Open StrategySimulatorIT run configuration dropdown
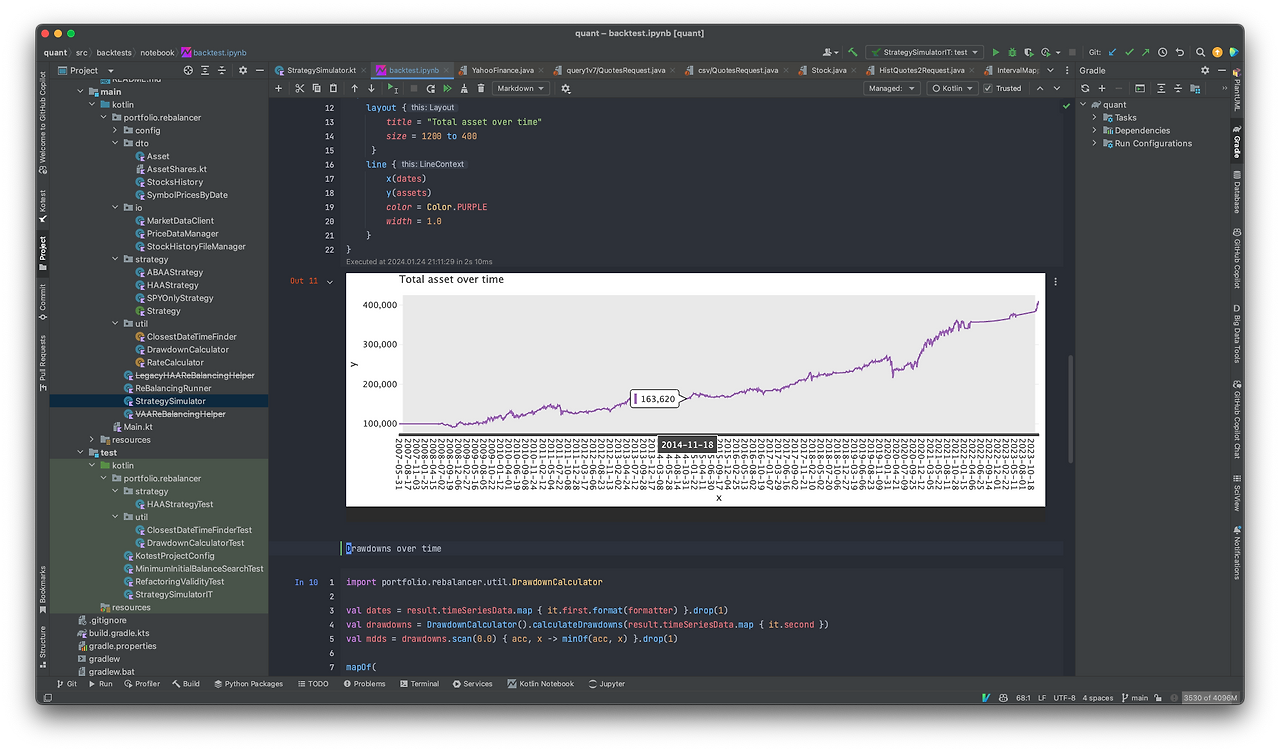Screen dimensions: 1280x752 (x=925, y=52)
